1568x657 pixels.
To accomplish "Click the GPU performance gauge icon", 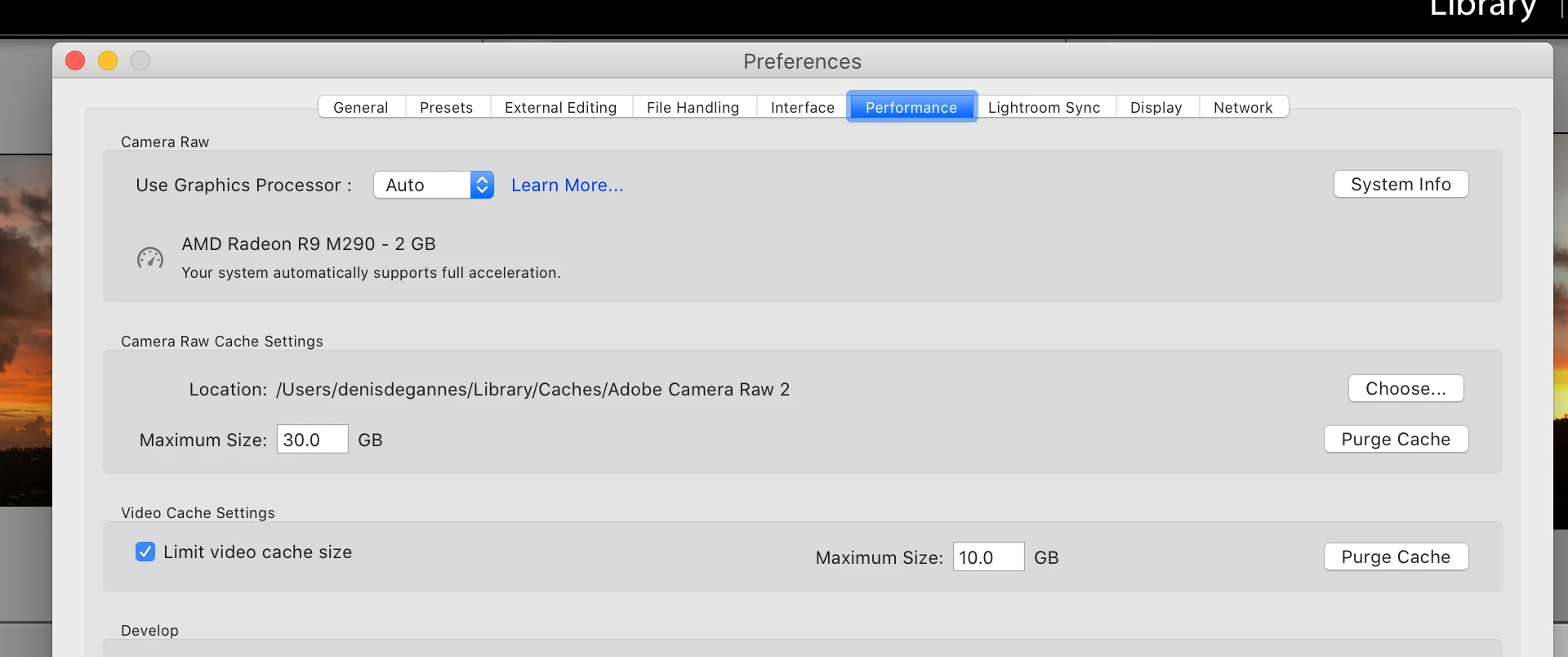I will point(150,258).
